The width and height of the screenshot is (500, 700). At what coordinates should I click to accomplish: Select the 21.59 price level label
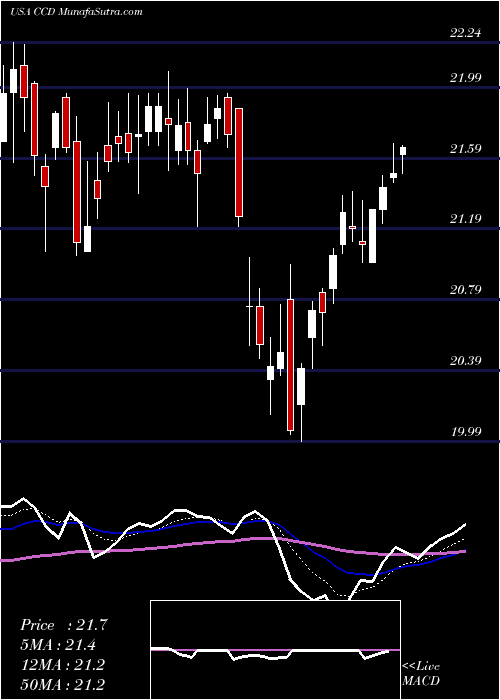tap(466, 149)
